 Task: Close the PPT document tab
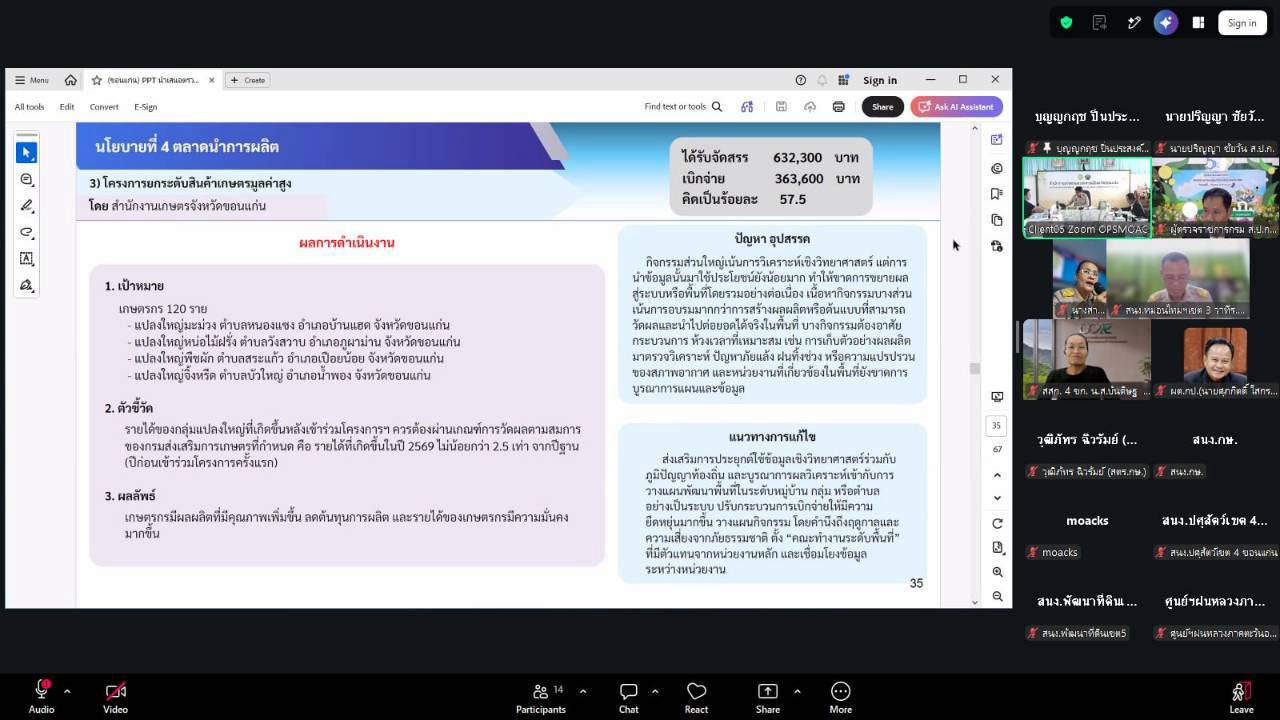tap(212, 80)
